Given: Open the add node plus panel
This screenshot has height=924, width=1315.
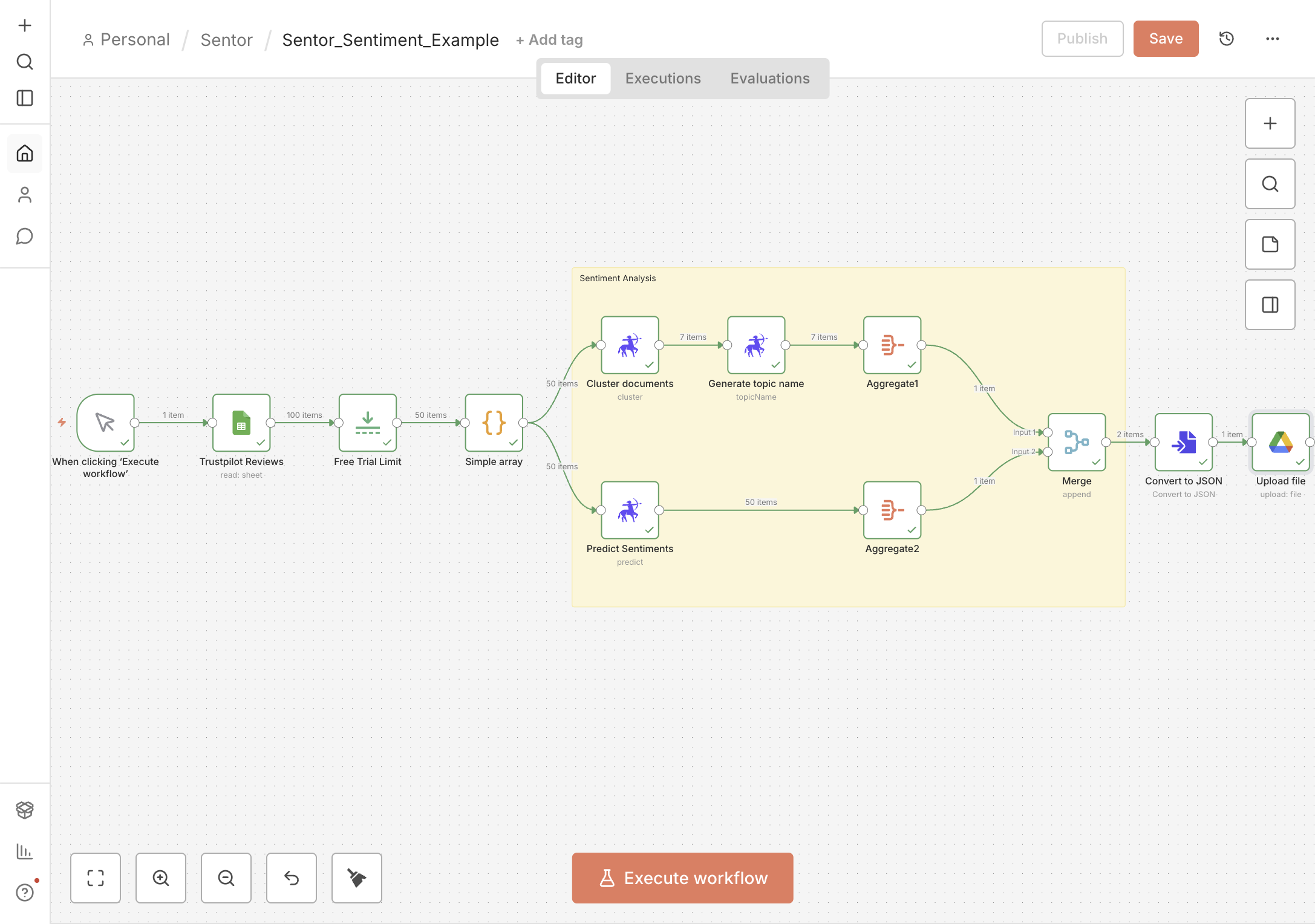Looking at the screenshot, I should coord(1270,123).
